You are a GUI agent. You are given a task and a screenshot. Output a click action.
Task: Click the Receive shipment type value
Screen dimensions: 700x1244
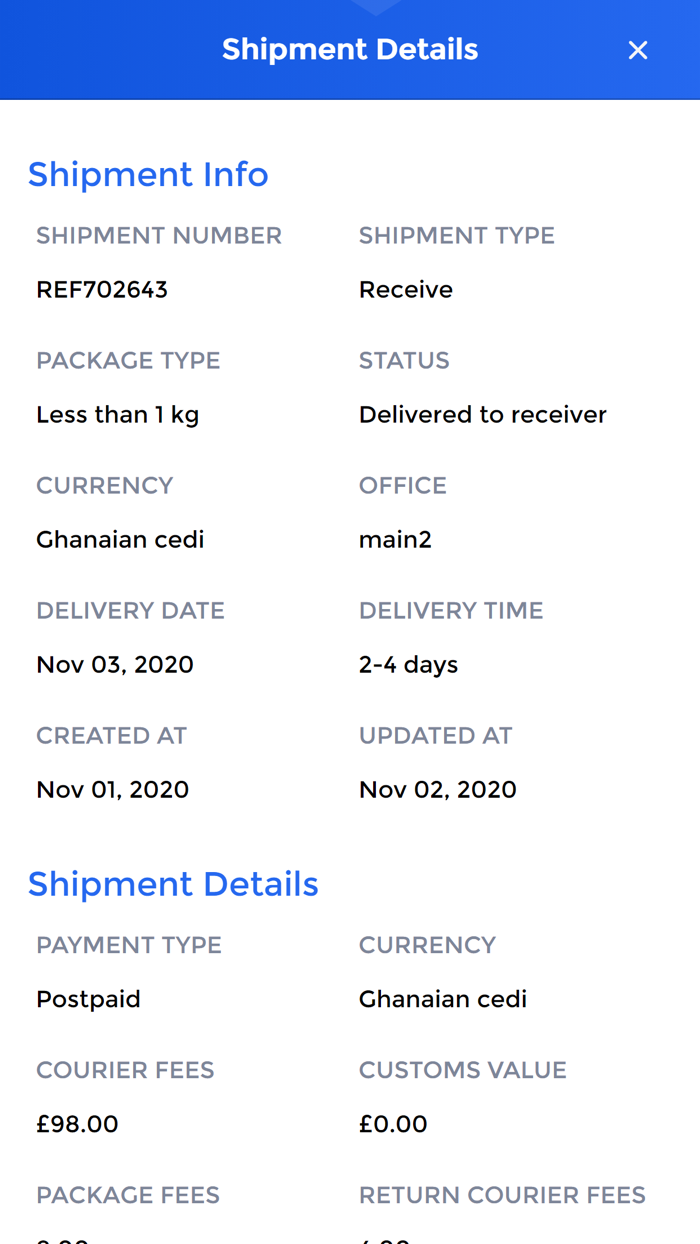(405, 289)
